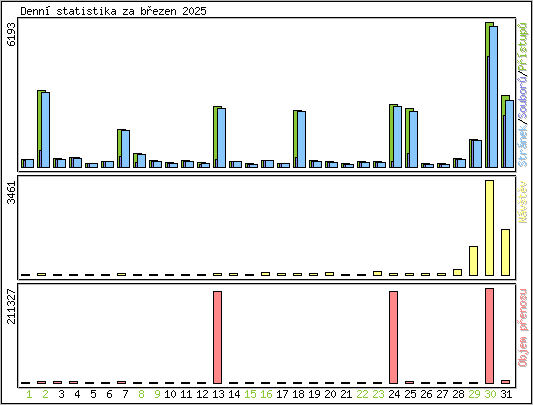533x405 pixels.
Task: Click day label 21 on the axis
Action: pyautogui.click(x=346, y=394)
